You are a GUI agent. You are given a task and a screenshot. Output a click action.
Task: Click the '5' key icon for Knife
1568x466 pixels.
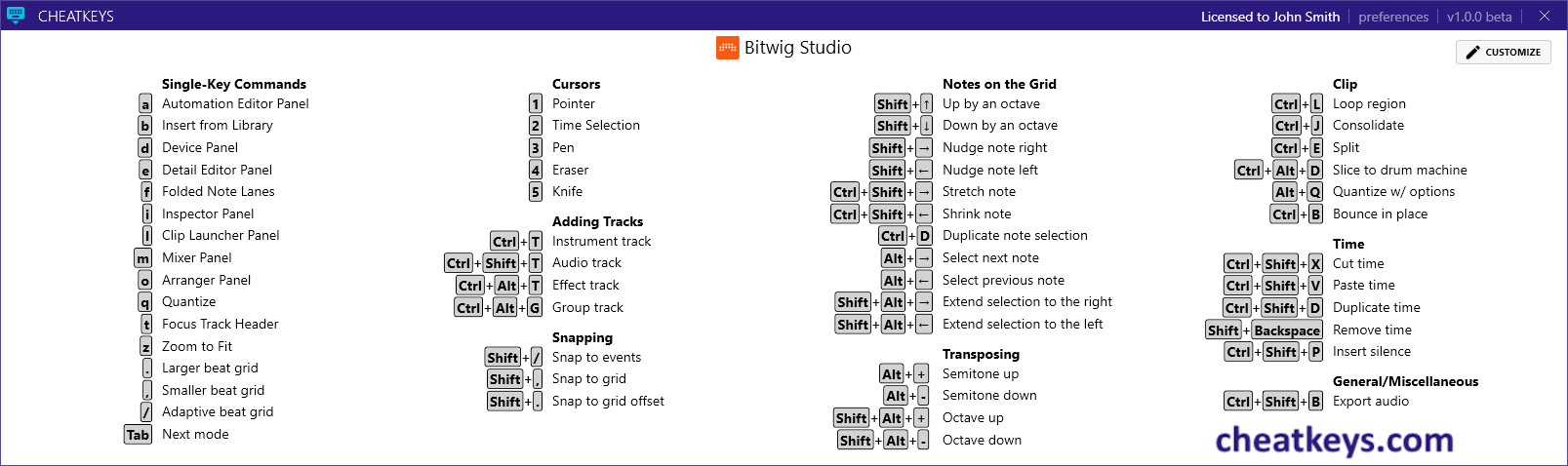(536, 192)
